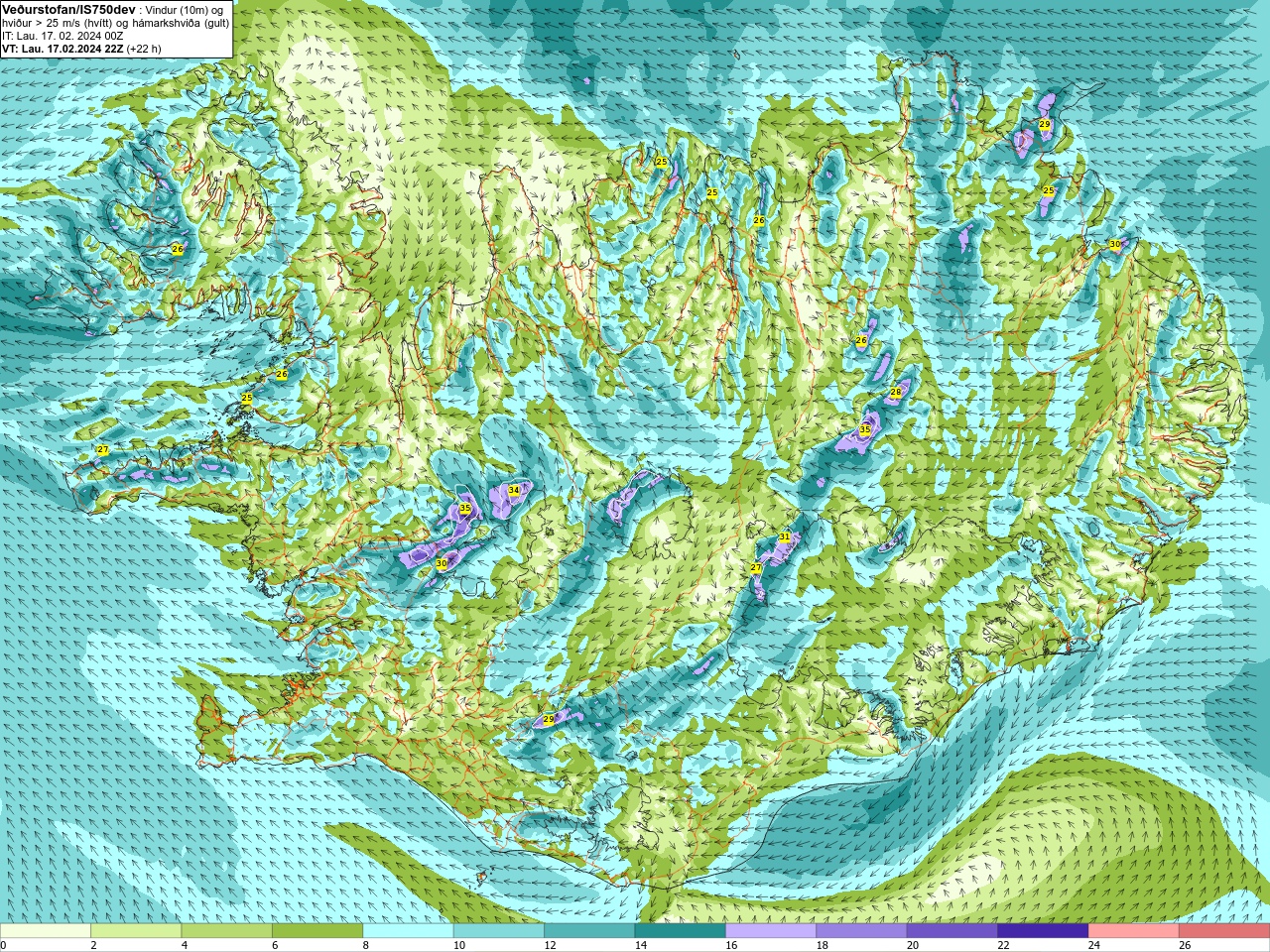Choose the 14–16 m/s dark teal legend swatch
1270x952 pixels.
(681, 931)
